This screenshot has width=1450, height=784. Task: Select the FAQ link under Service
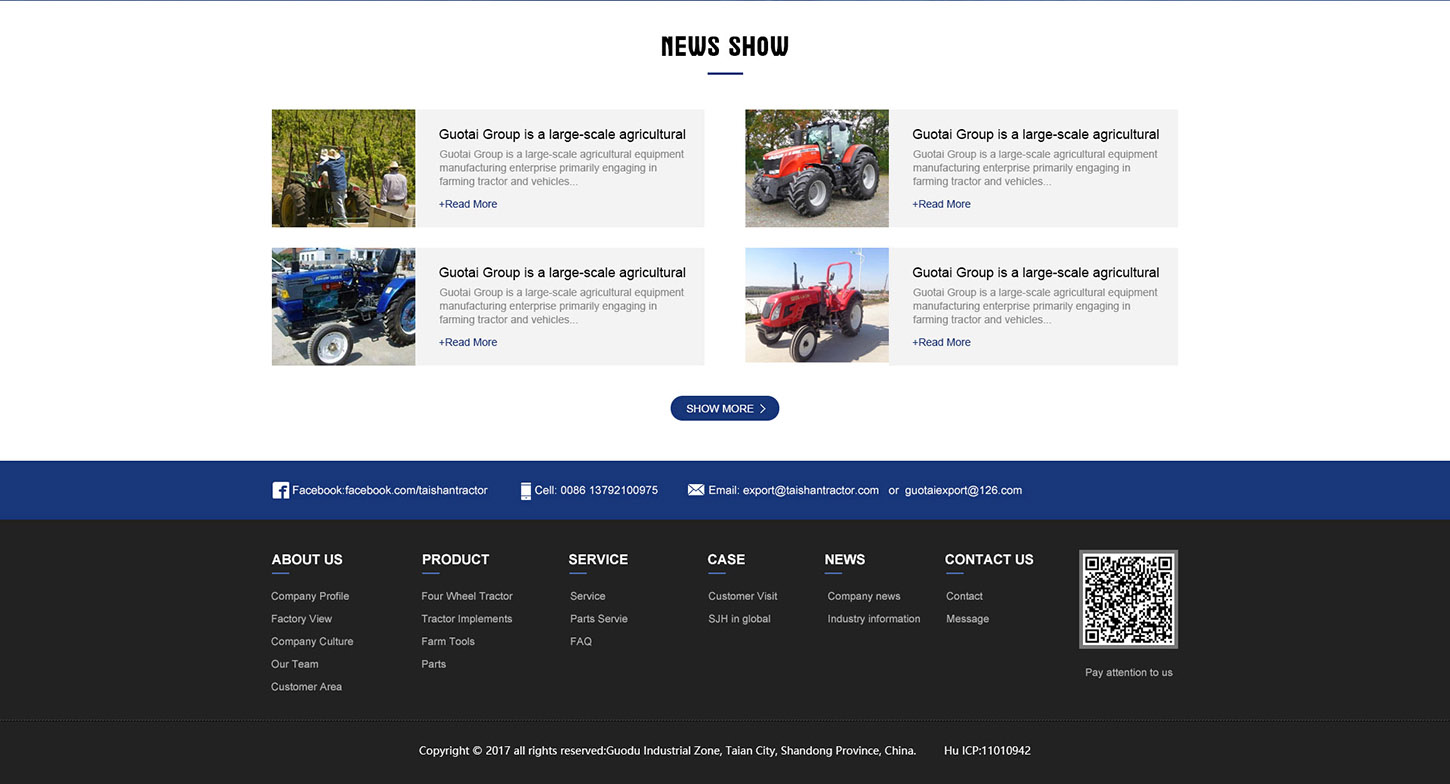pos(581,642)
